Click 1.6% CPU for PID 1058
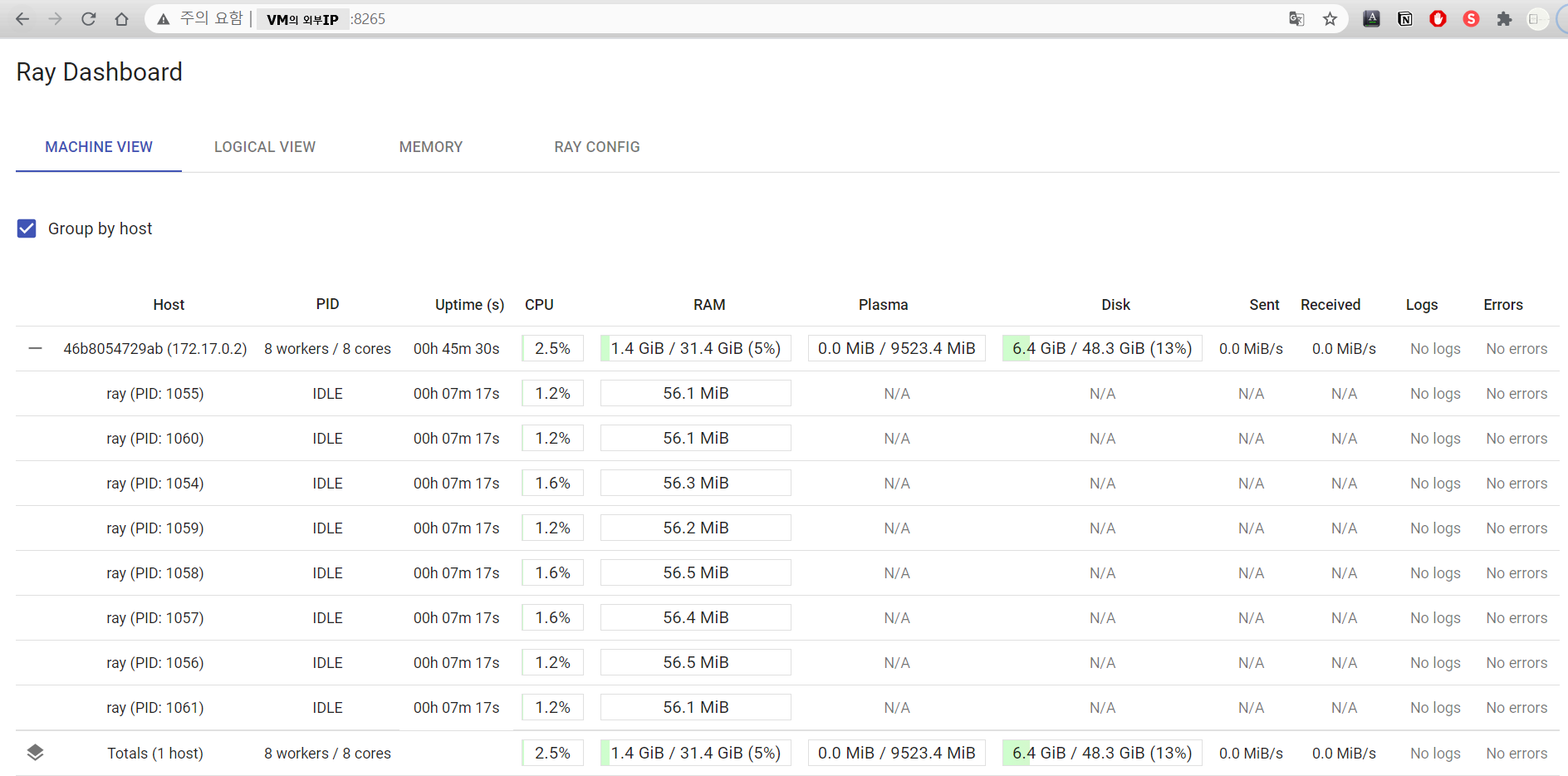This screenshot has height=776, width=1568. [552, 572]
